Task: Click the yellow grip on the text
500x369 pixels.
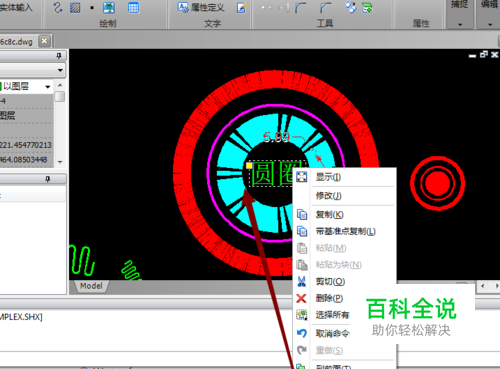Action: point(249,165)
